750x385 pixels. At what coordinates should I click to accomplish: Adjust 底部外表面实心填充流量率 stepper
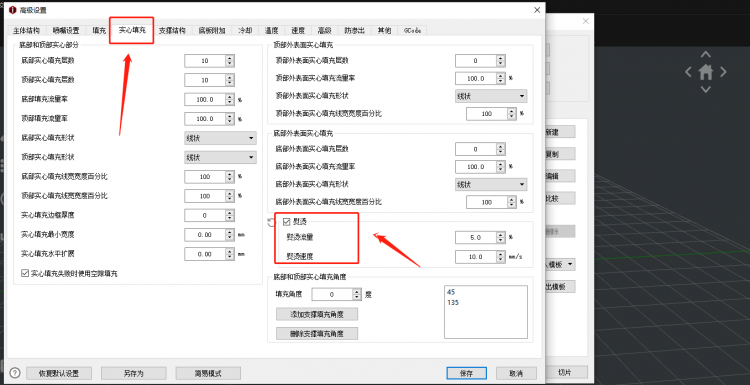click(x=501, y=166)
